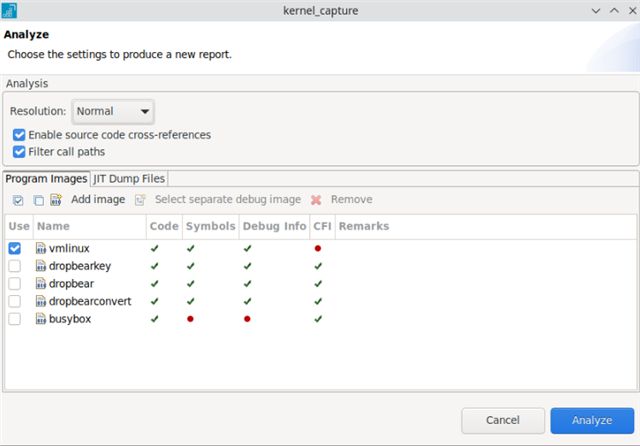The width and height of the screenshot is (640, 446).
Task: Click the red Debug Info indicator for busybox
Action: [x=247, y=319]
